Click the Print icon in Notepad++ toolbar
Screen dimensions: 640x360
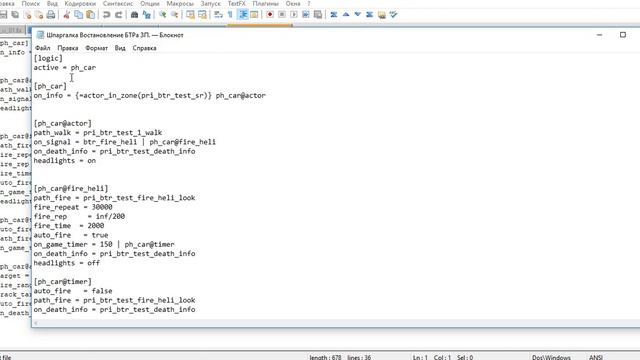[51, 15]
